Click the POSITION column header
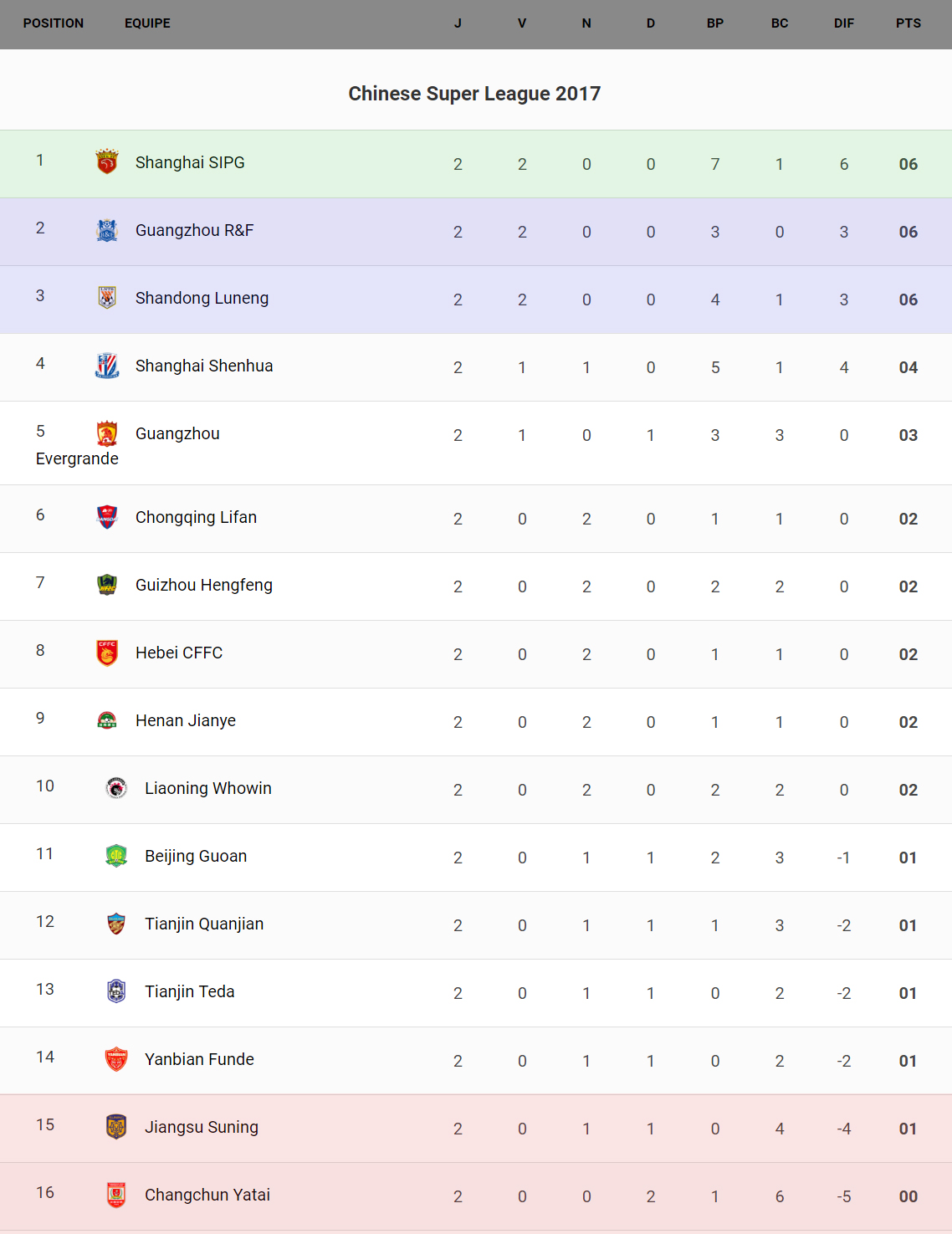This screenshot has width=952, height=1234. [x=54, y=23]
